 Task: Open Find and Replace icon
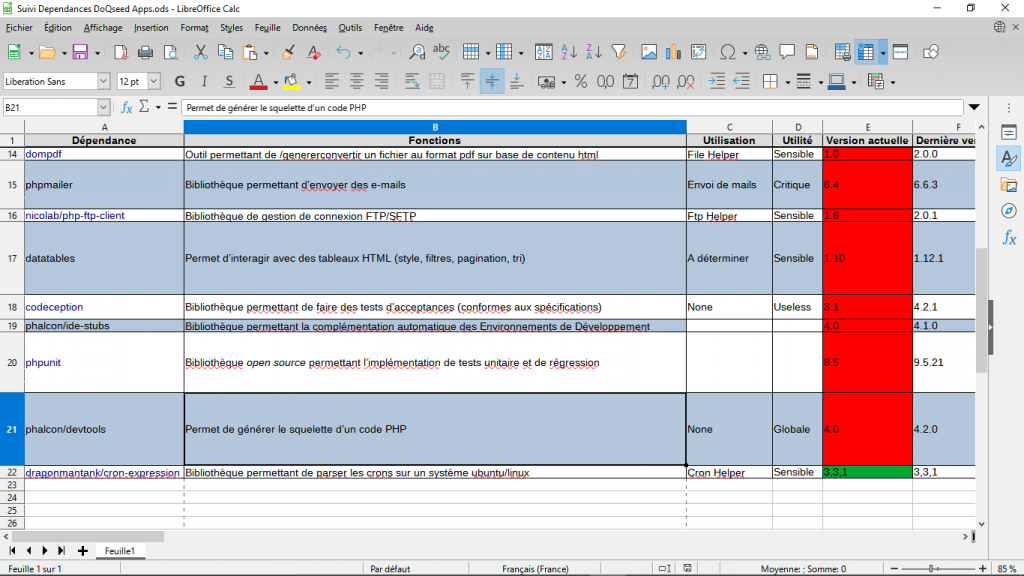tap(417, 52)
